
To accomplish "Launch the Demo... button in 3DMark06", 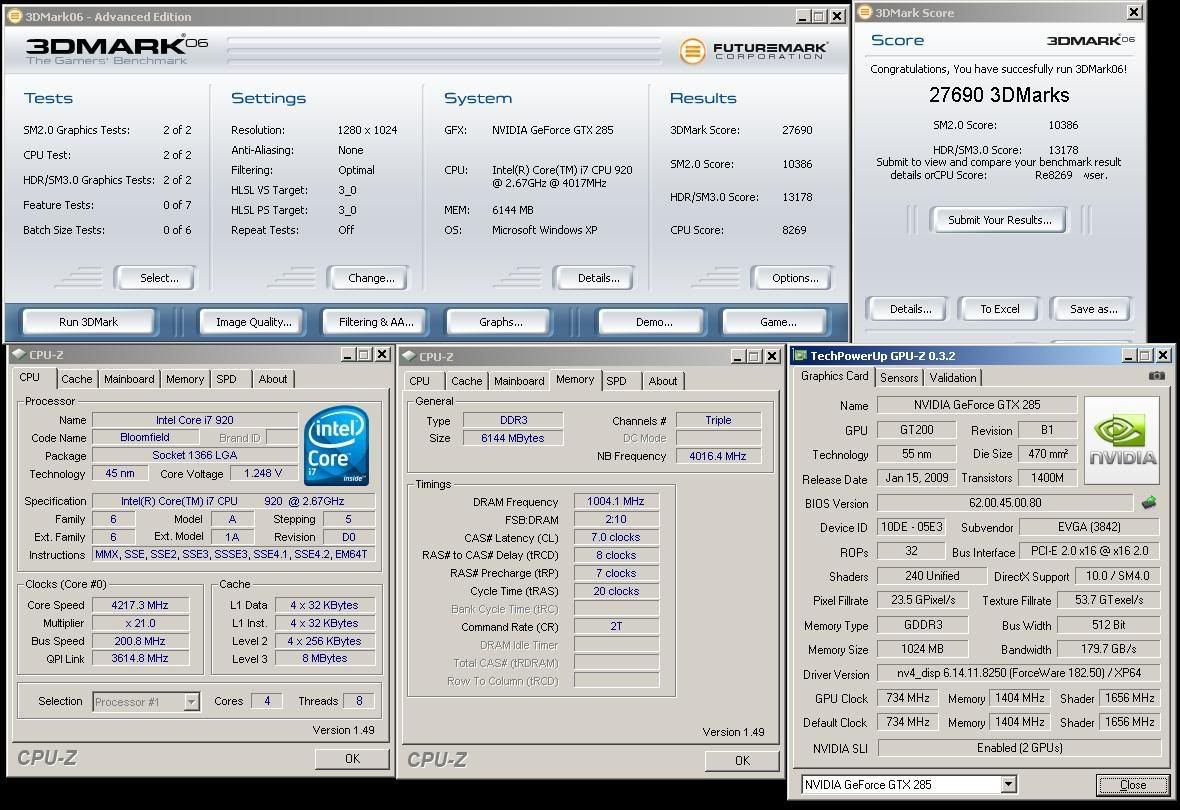I will 653,322.
